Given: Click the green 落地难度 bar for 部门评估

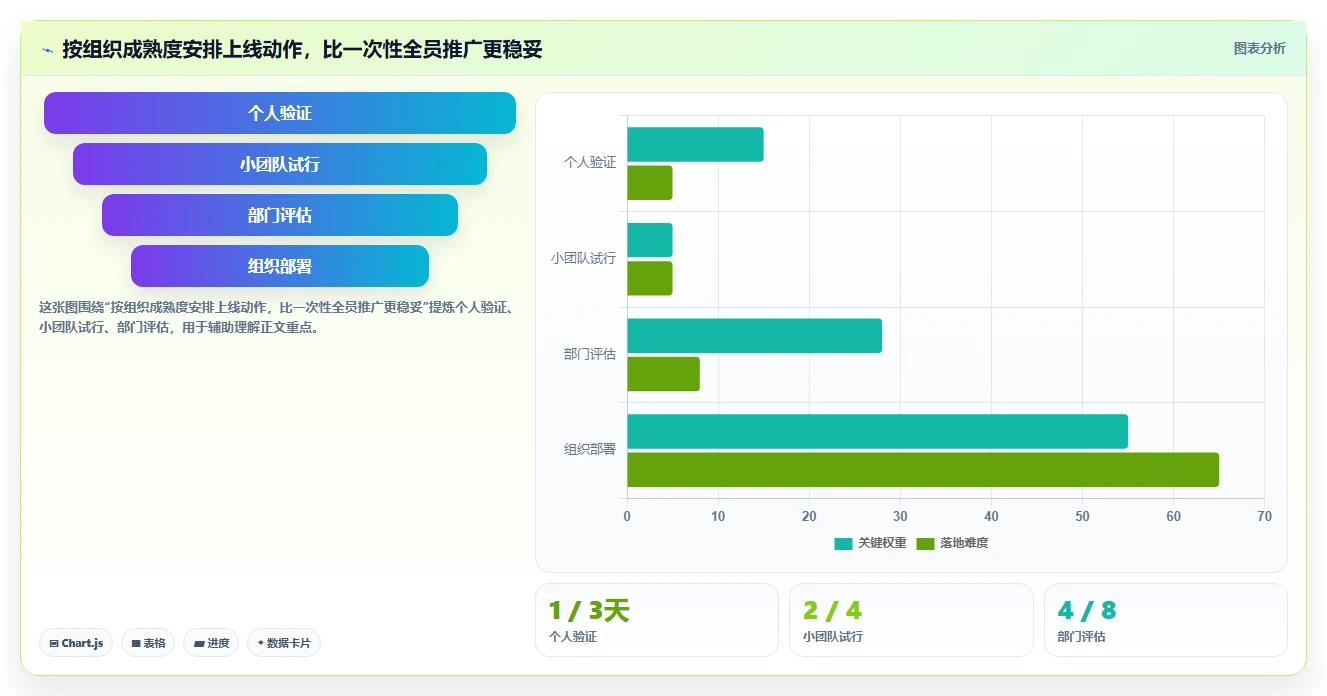Looking at the screenshot, I should pos(663,374).
